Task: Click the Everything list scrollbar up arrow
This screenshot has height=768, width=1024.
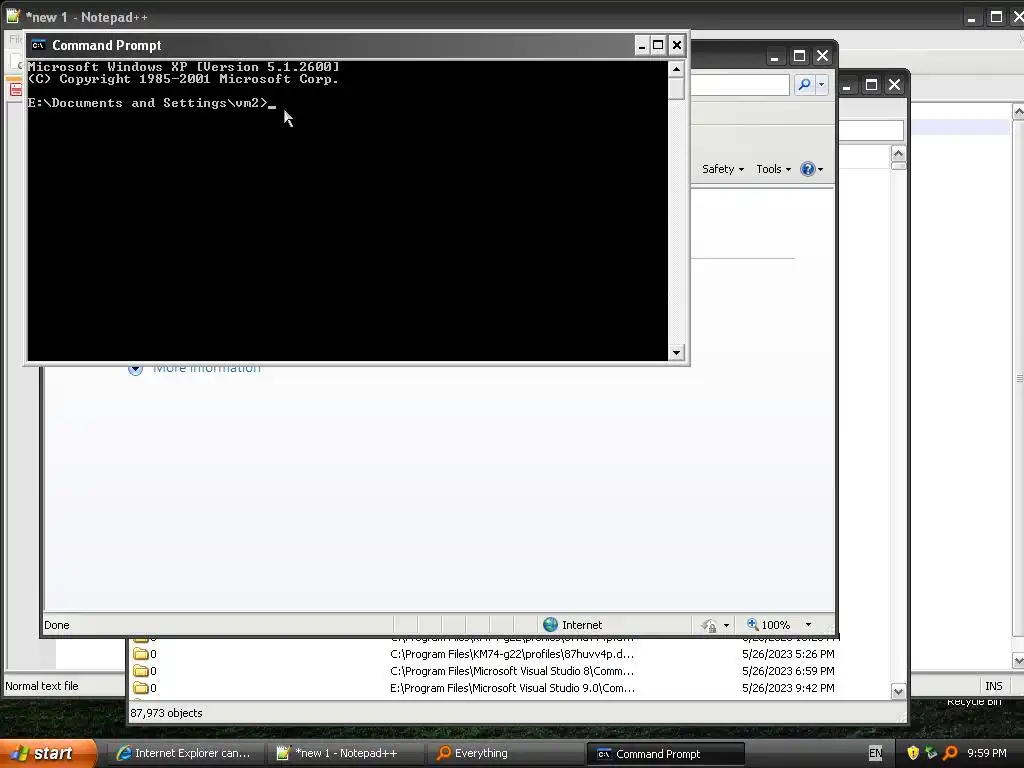Action: click(x=898, y=154)
